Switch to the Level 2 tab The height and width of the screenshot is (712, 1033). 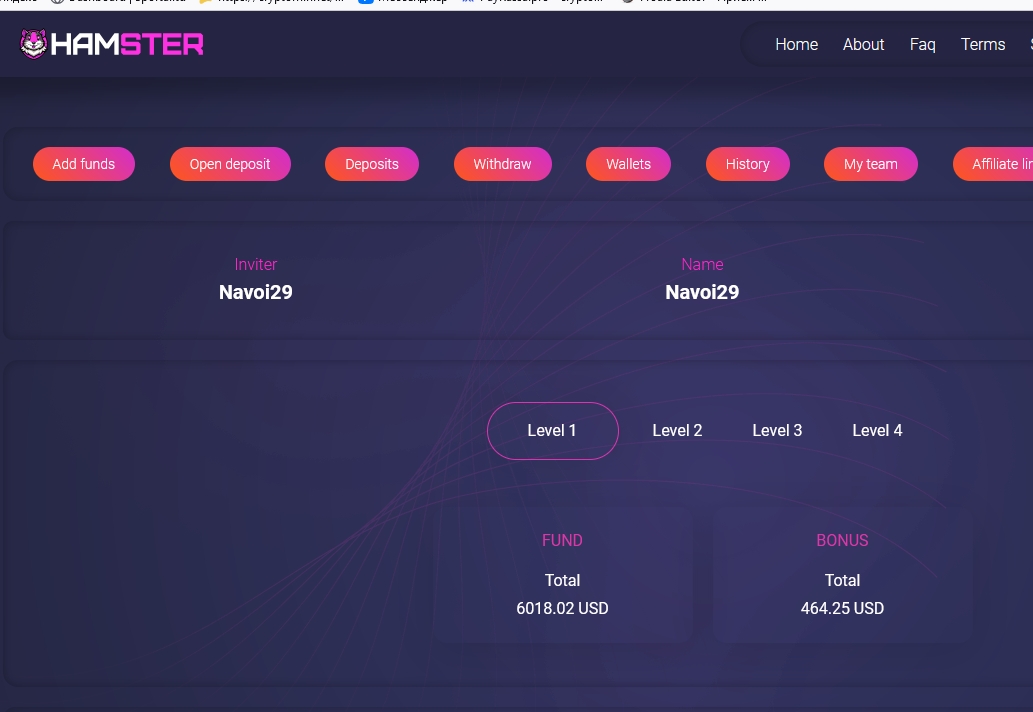click(677, 431)
